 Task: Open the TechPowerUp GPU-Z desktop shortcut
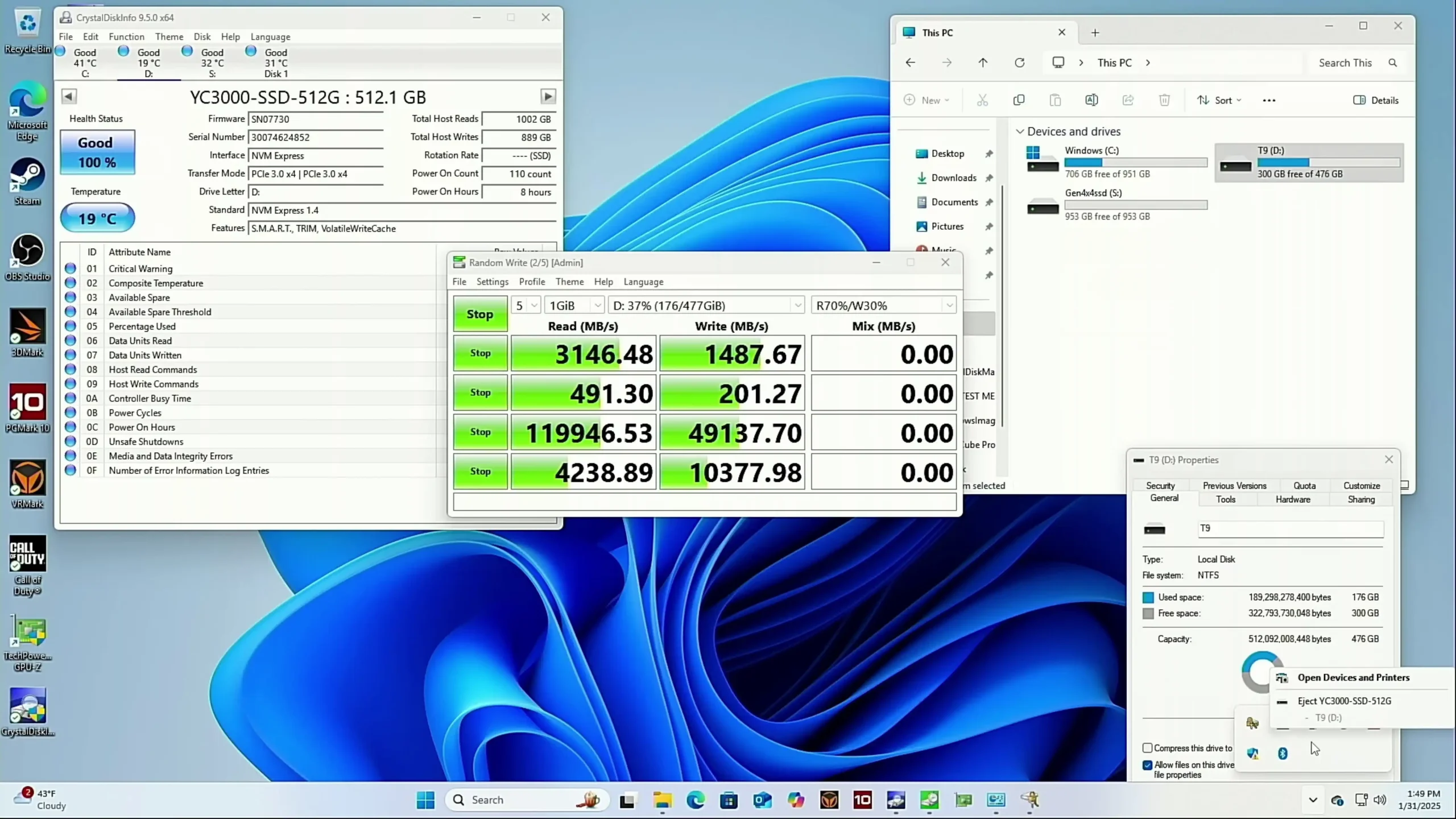point(27,644)
